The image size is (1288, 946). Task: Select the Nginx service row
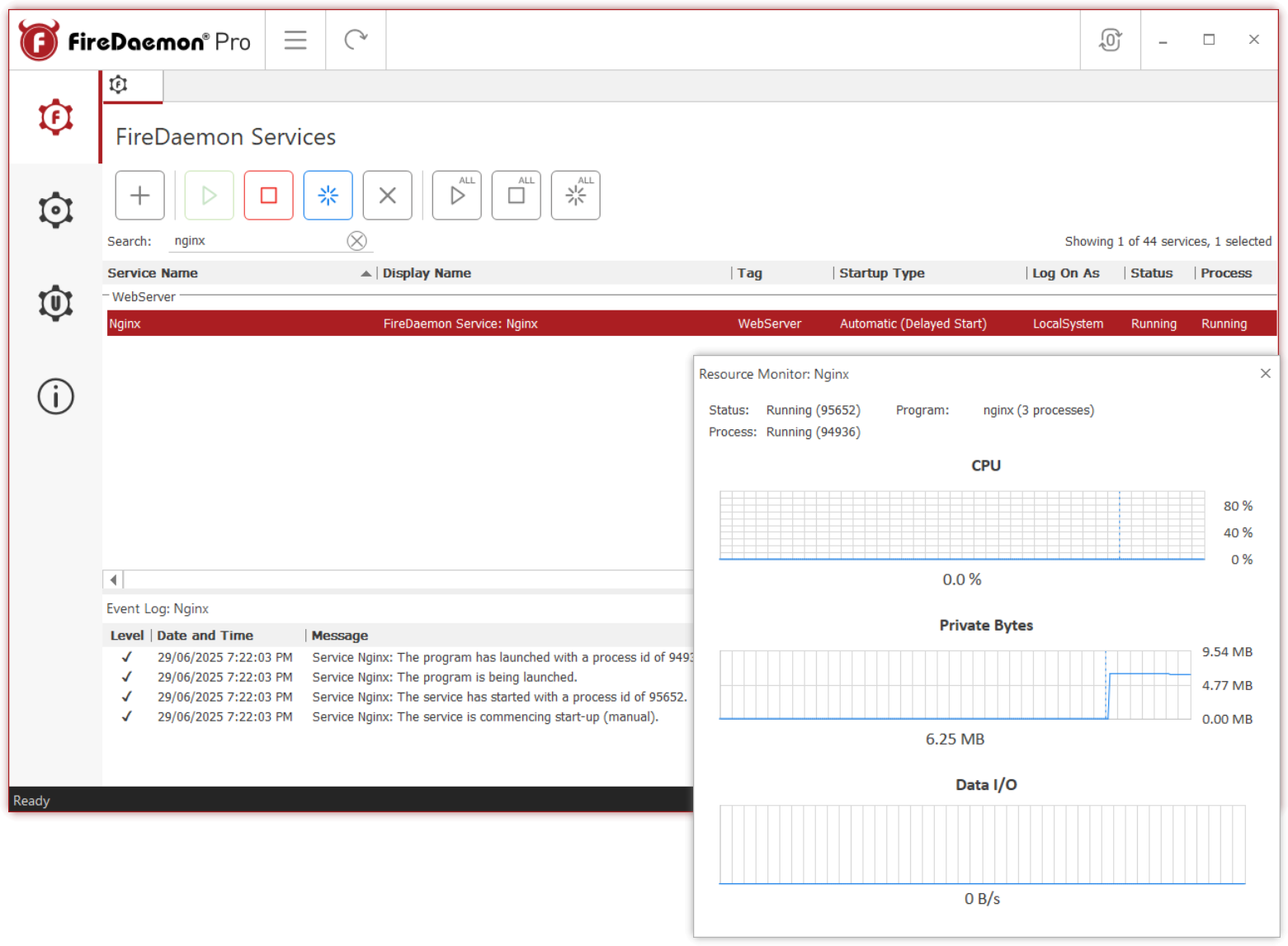coord(691,324)
